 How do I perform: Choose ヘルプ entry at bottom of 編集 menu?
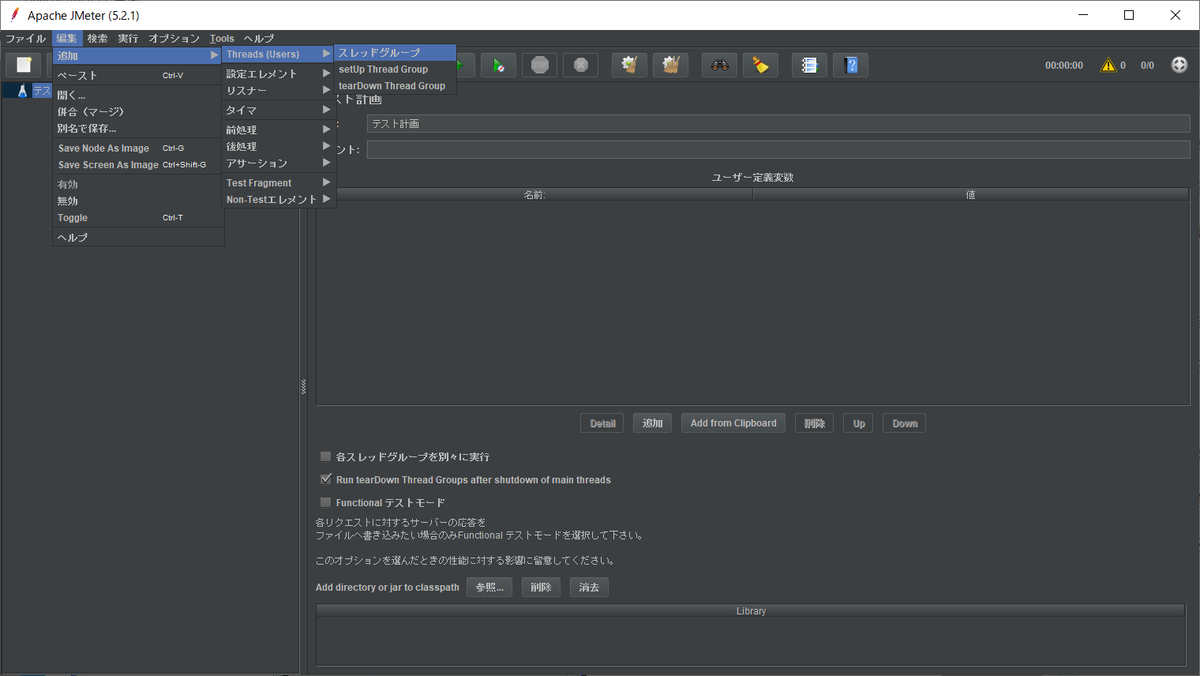(138, 237)
